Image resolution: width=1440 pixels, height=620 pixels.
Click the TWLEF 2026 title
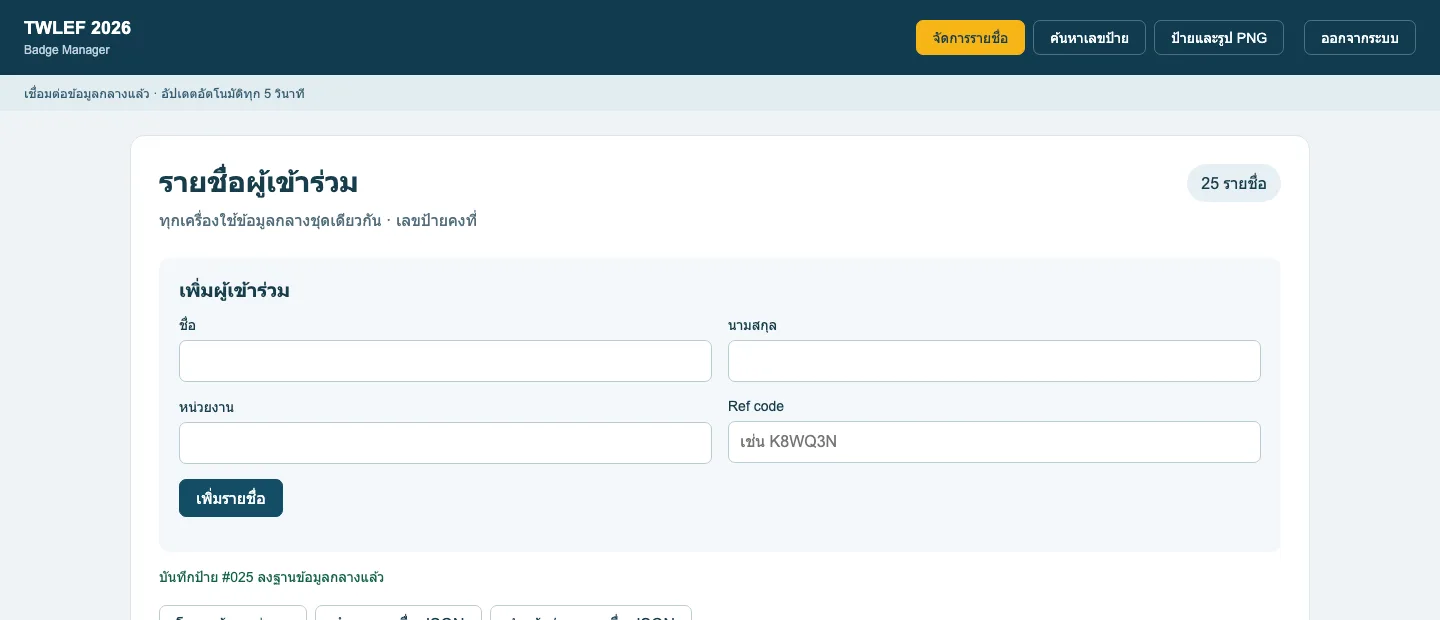77,28
